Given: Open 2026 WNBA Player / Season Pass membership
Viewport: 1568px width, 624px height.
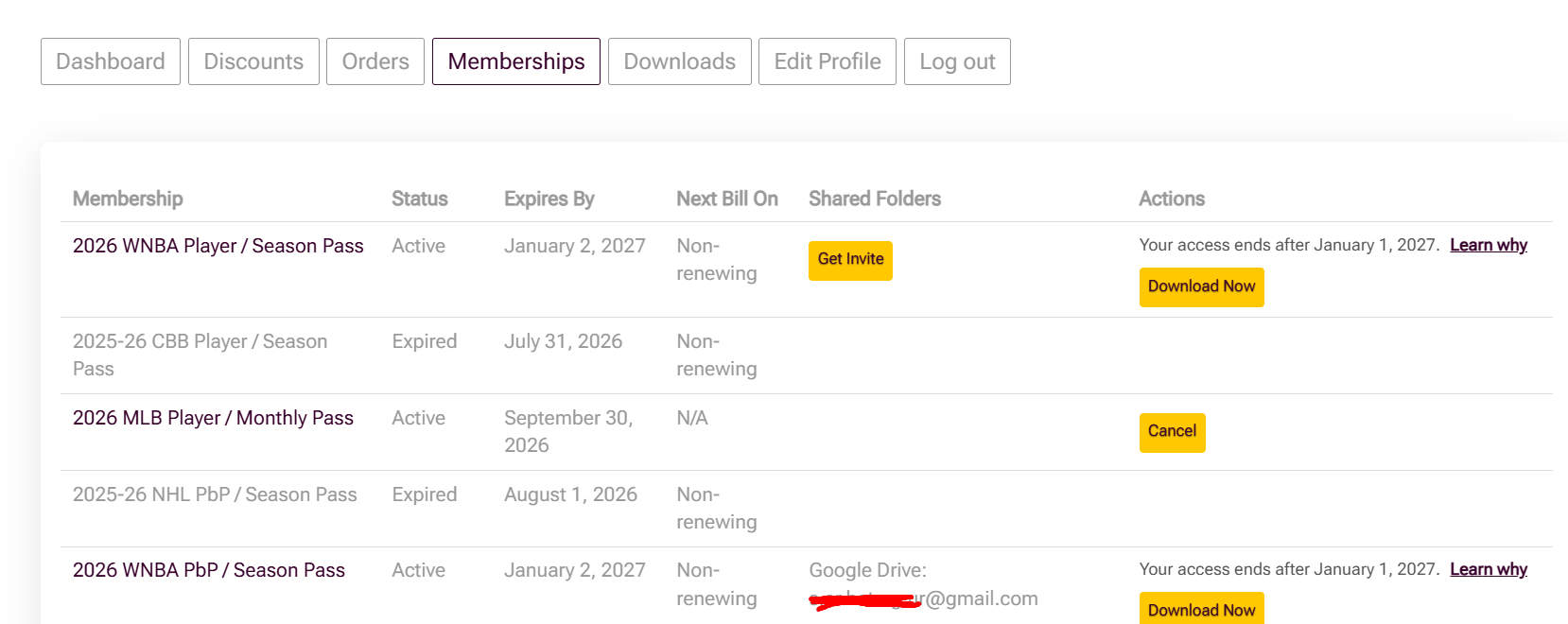Looking at the screenshot, I should click(x=218, y=246).
